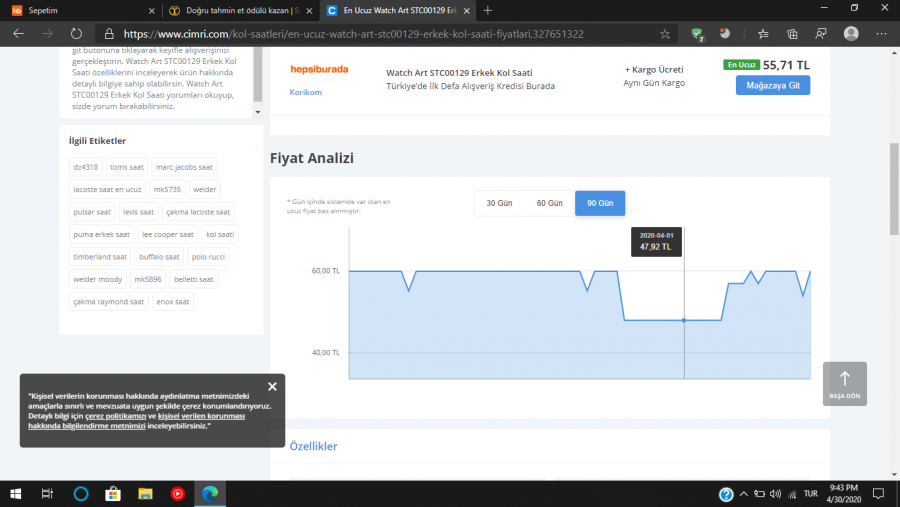
Task: Open the favorites list icon
Action: tap(763, 34)
